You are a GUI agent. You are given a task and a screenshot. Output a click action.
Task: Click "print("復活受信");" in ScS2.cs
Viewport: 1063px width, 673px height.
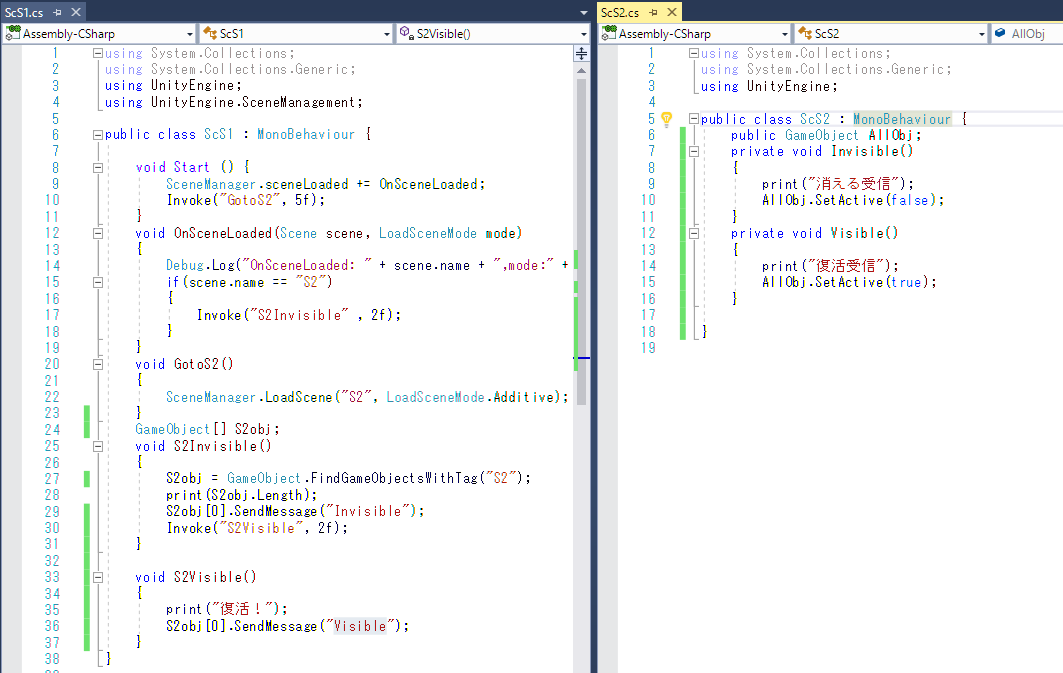click(830, 266)
